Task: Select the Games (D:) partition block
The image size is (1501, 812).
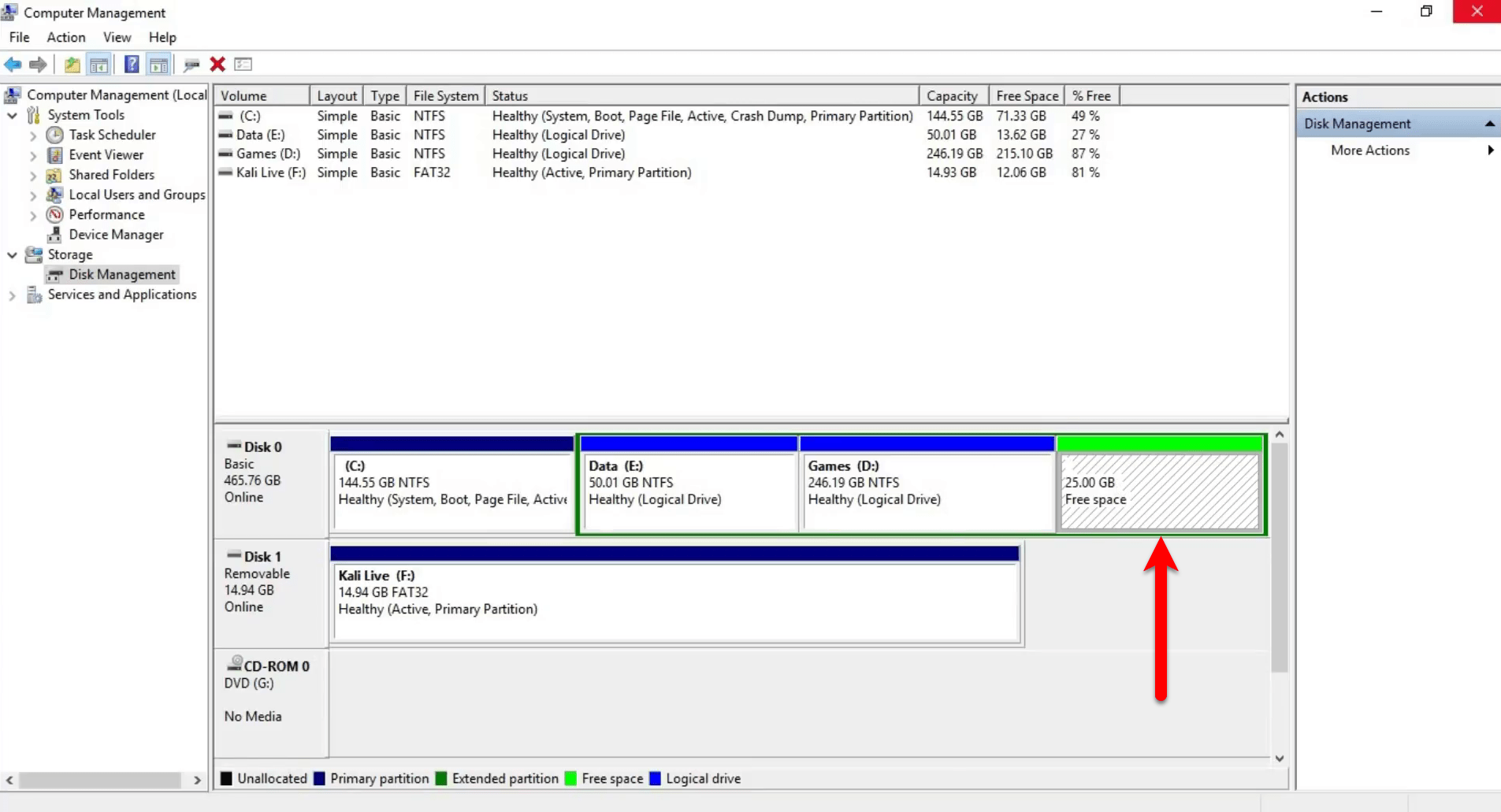Action: coord(927,484)
